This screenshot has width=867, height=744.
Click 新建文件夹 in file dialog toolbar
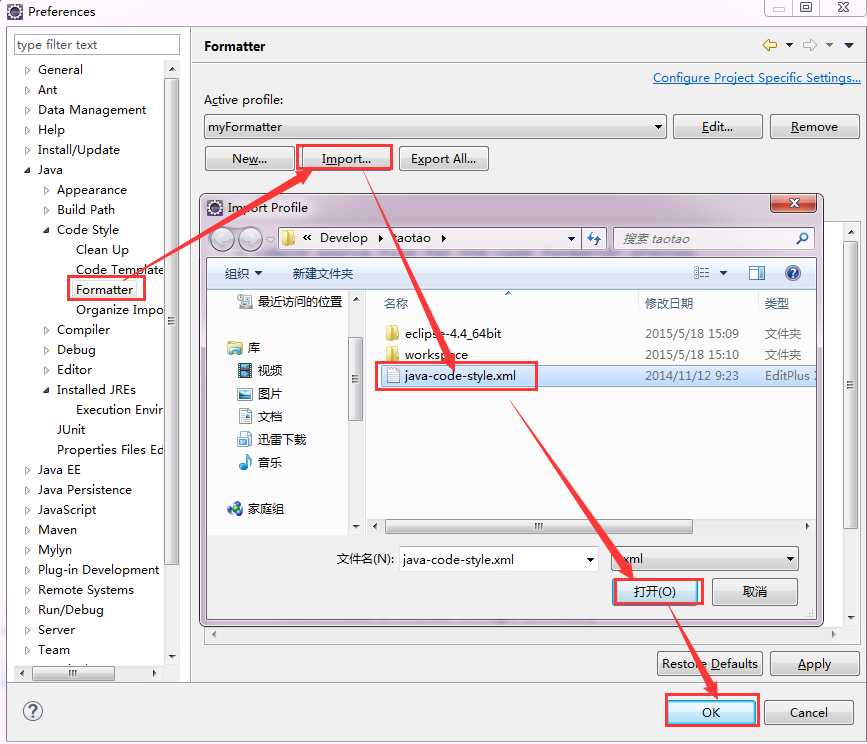point(322,273)
